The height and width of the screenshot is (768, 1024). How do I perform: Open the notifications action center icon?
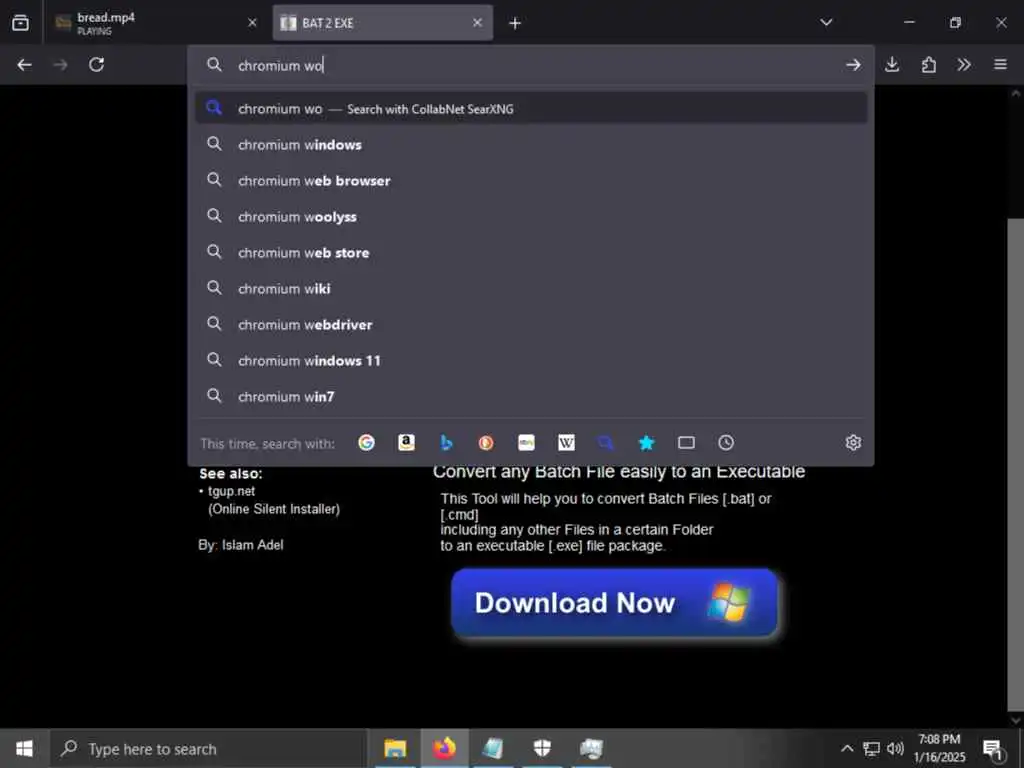[993, 749]
